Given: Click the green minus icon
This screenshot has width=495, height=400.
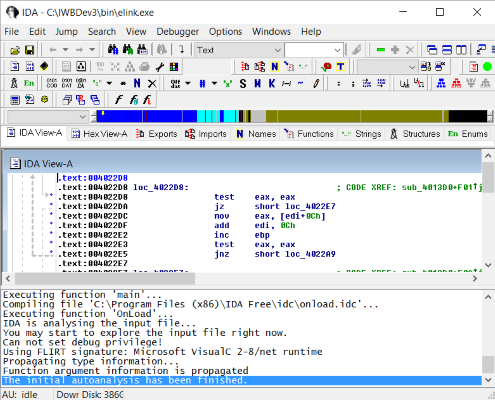Looking at the screenshot, I should point(381,50).
